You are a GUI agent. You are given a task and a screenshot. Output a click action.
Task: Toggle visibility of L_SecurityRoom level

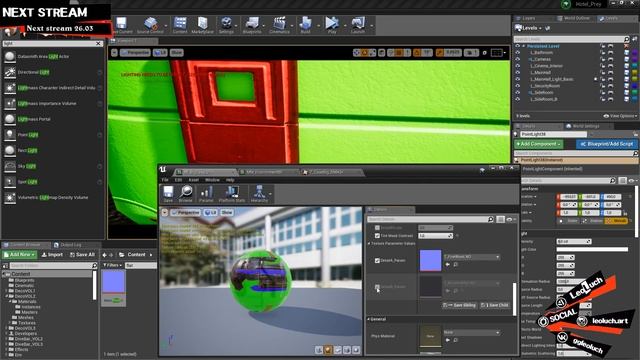(x=518, y=86)
